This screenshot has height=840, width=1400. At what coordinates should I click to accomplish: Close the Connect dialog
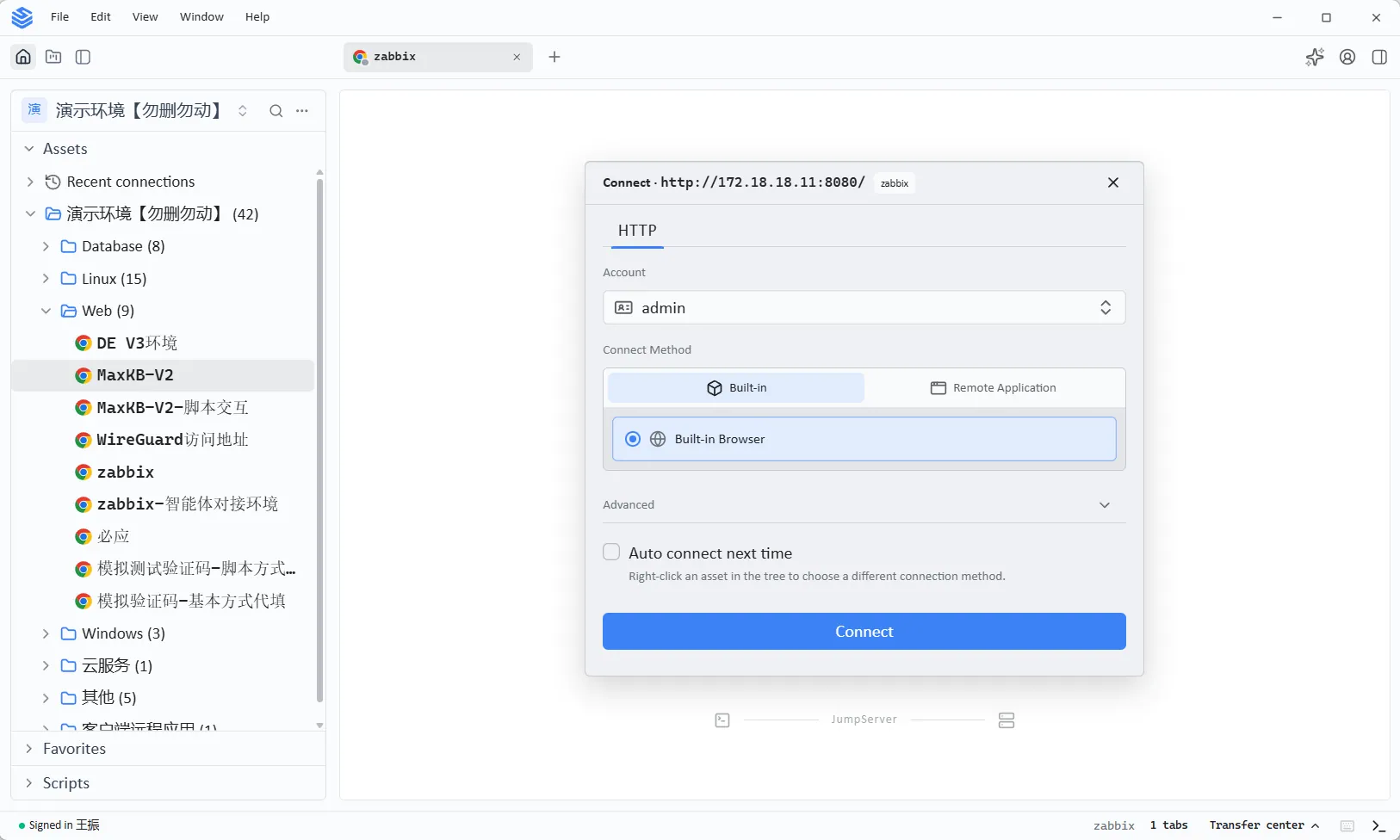click(x=1113, y=182)
